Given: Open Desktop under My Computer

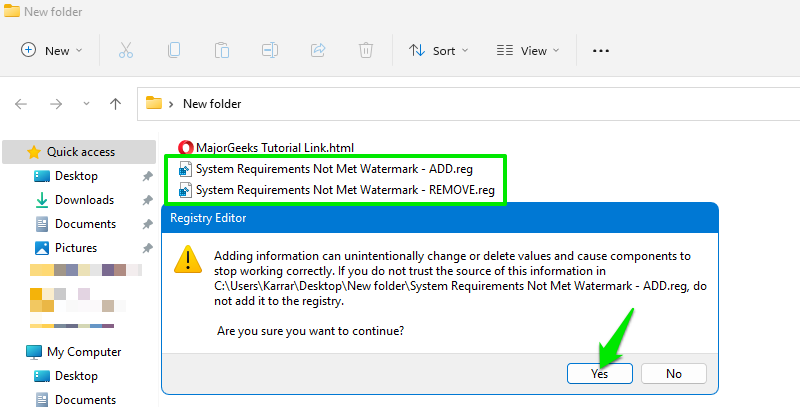Looking at the screenshot, I should coord(76,376).
